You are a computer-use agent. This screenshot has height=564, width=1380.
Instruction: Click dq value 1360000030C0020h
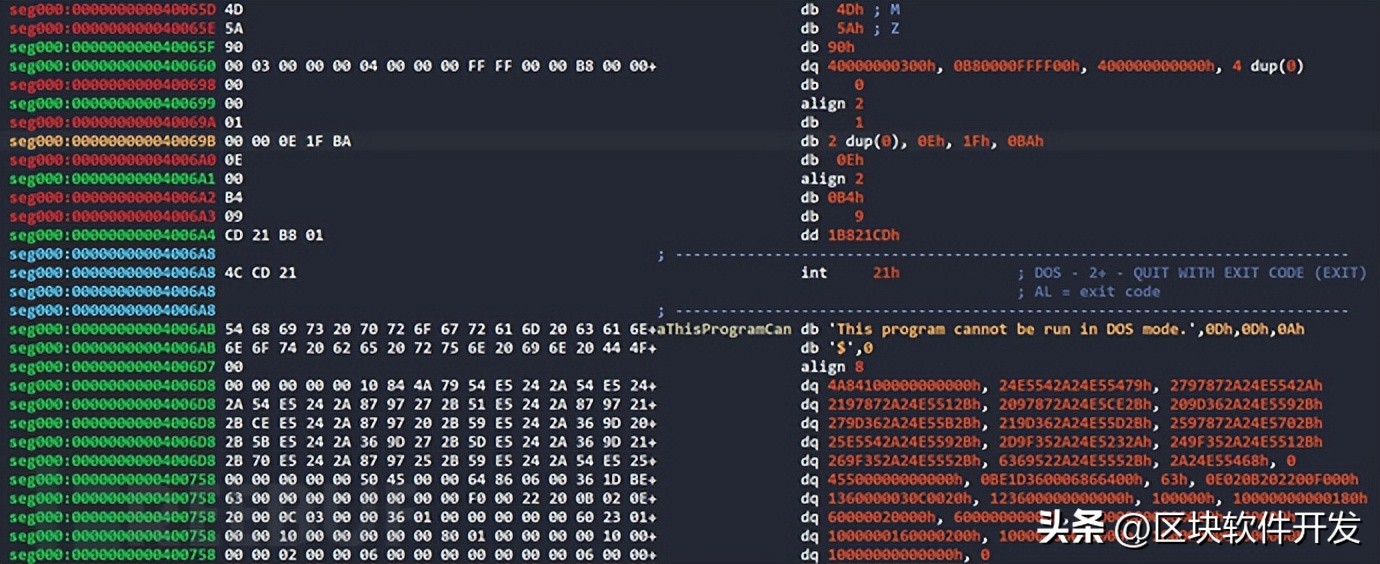pyautogui.click(x=897, y=499)
